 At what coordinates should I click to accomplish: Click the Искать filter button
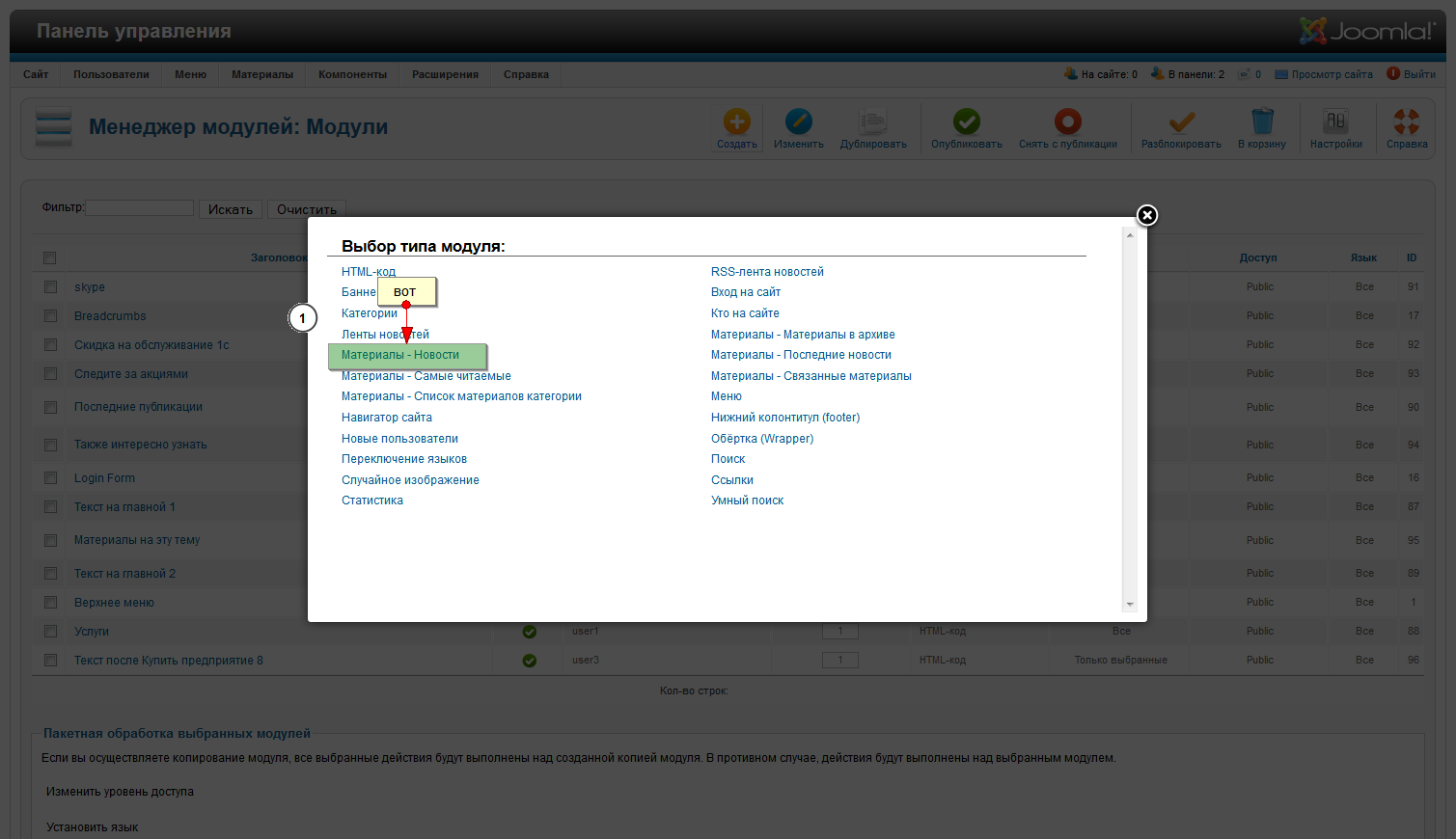[x=231, y=209]
